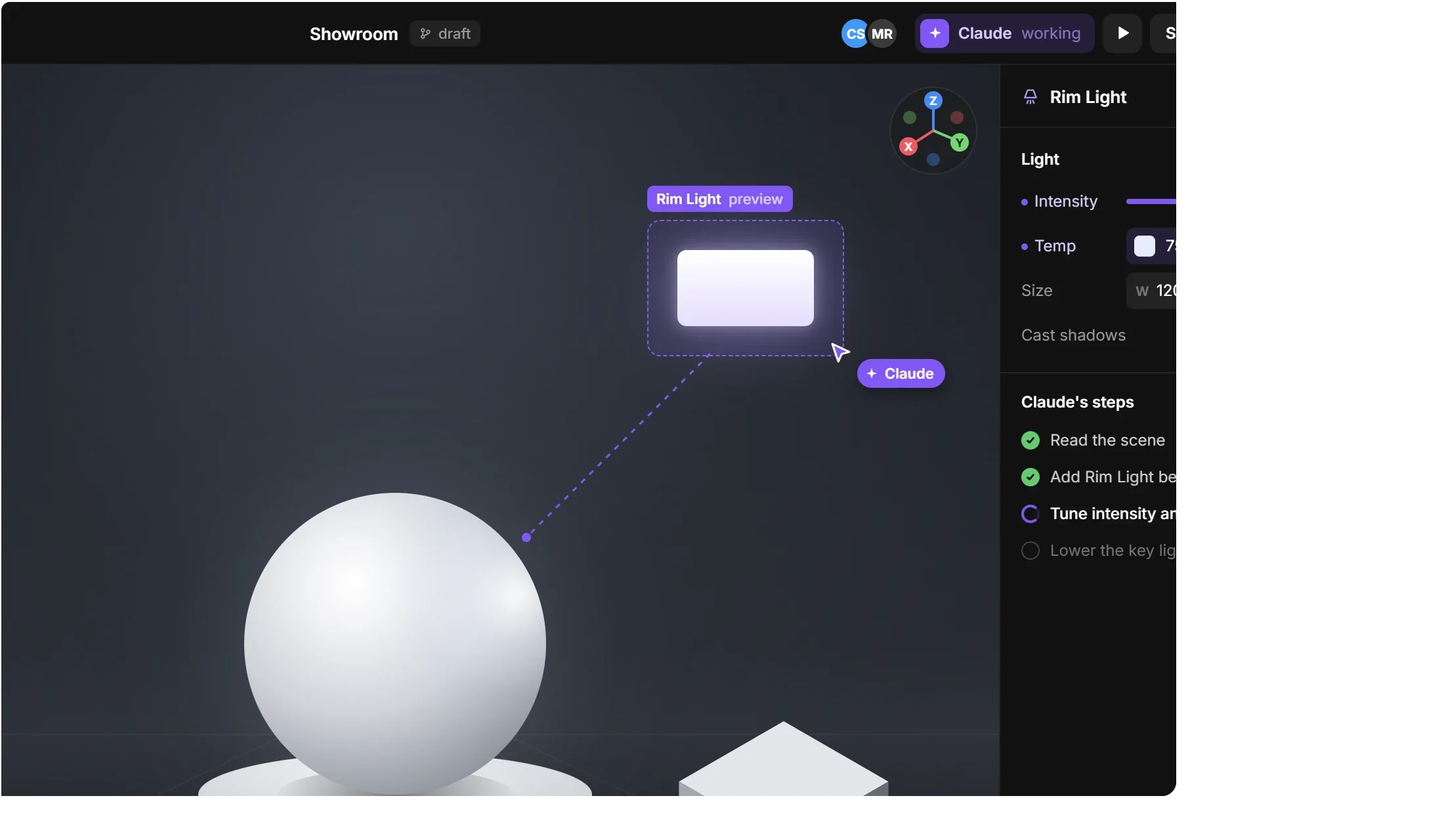This screenshot has height=840, width=1444.
Task: Click the dim blue negative axis dot
Action: tap(933, 159)
